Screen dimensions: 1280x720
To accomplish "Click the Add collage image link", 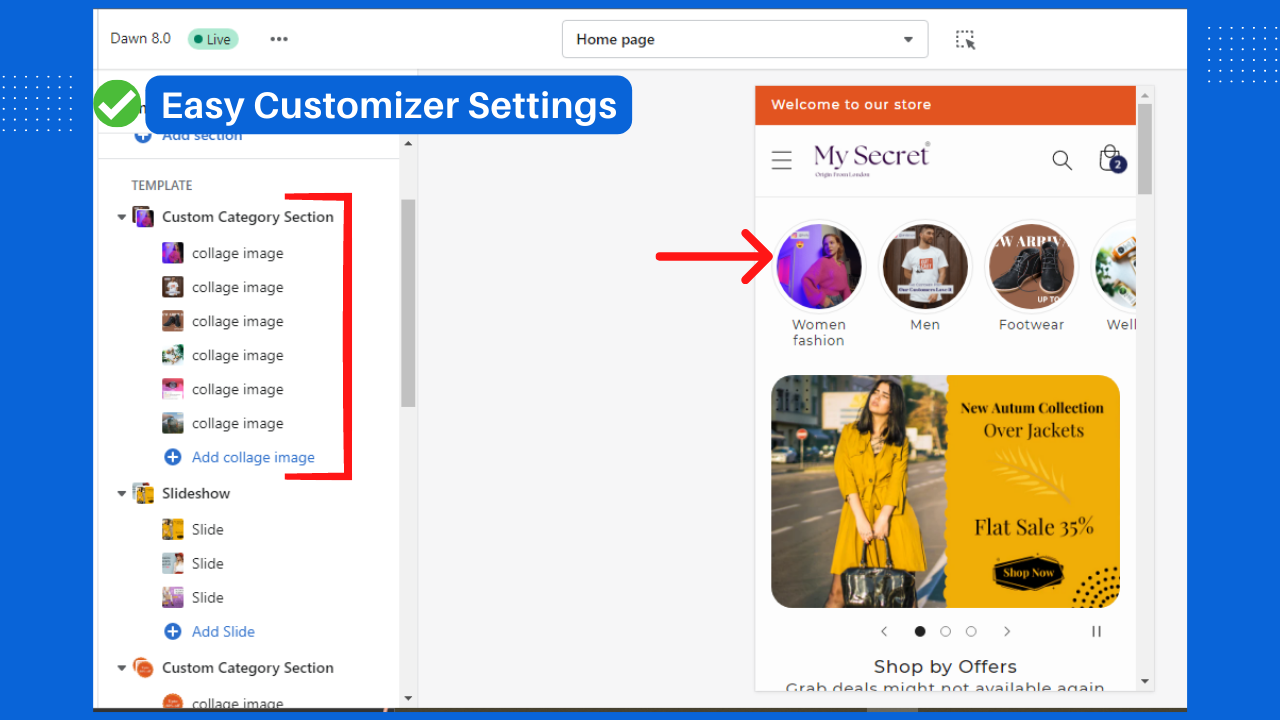I will click(253, 457).
